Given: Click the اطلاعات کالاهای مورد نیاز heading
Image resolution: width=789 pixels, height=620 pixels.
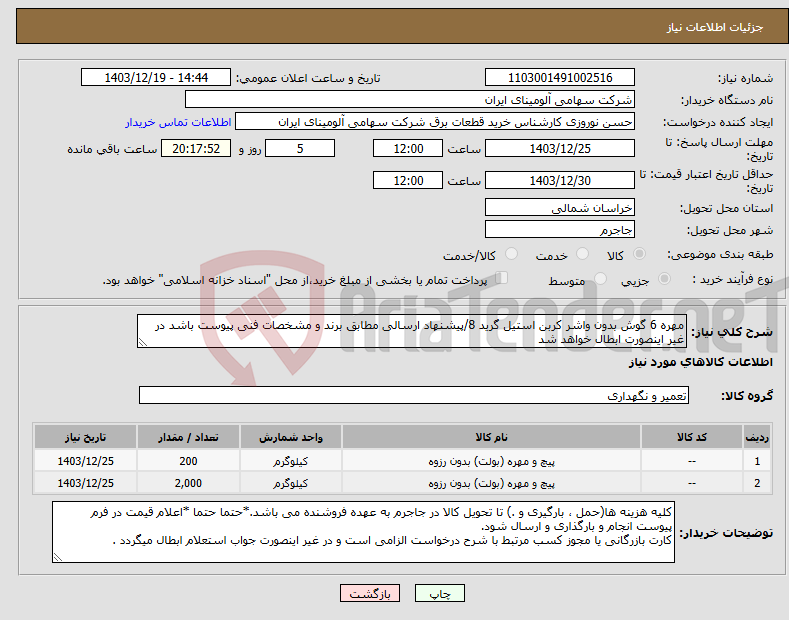Looking at the screenshot, I should tap(700, 362).
